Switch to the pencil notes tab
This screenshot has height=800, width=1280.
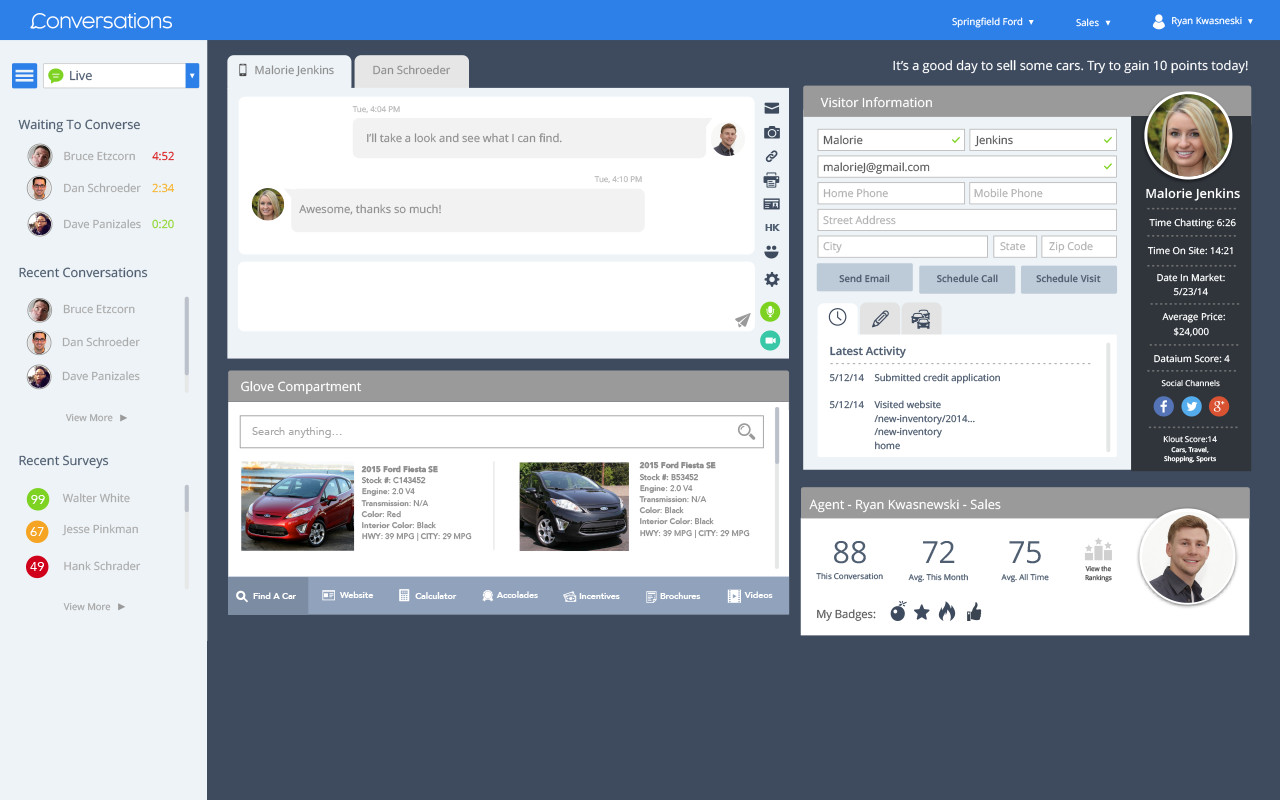click(880, 318)
